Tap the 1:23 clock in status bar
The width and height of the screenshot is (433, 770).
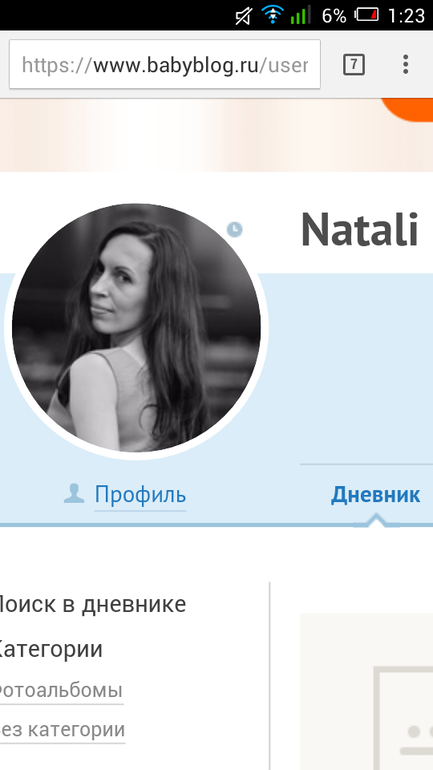(406, 16)
